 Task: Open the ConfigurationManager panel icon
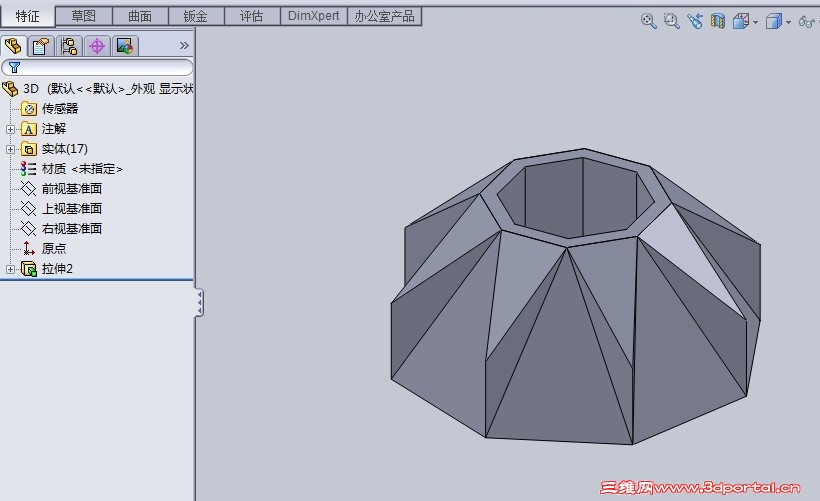point(69,46)
